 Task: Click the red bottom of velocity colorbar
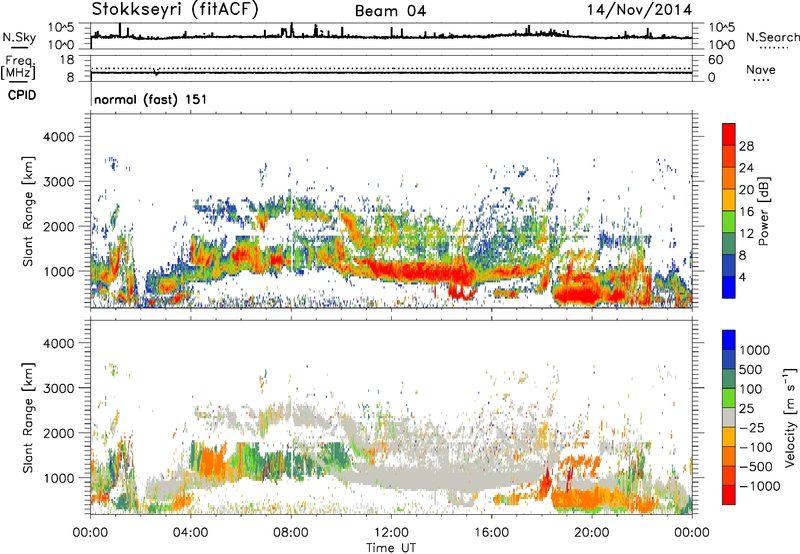click(729, 495)
